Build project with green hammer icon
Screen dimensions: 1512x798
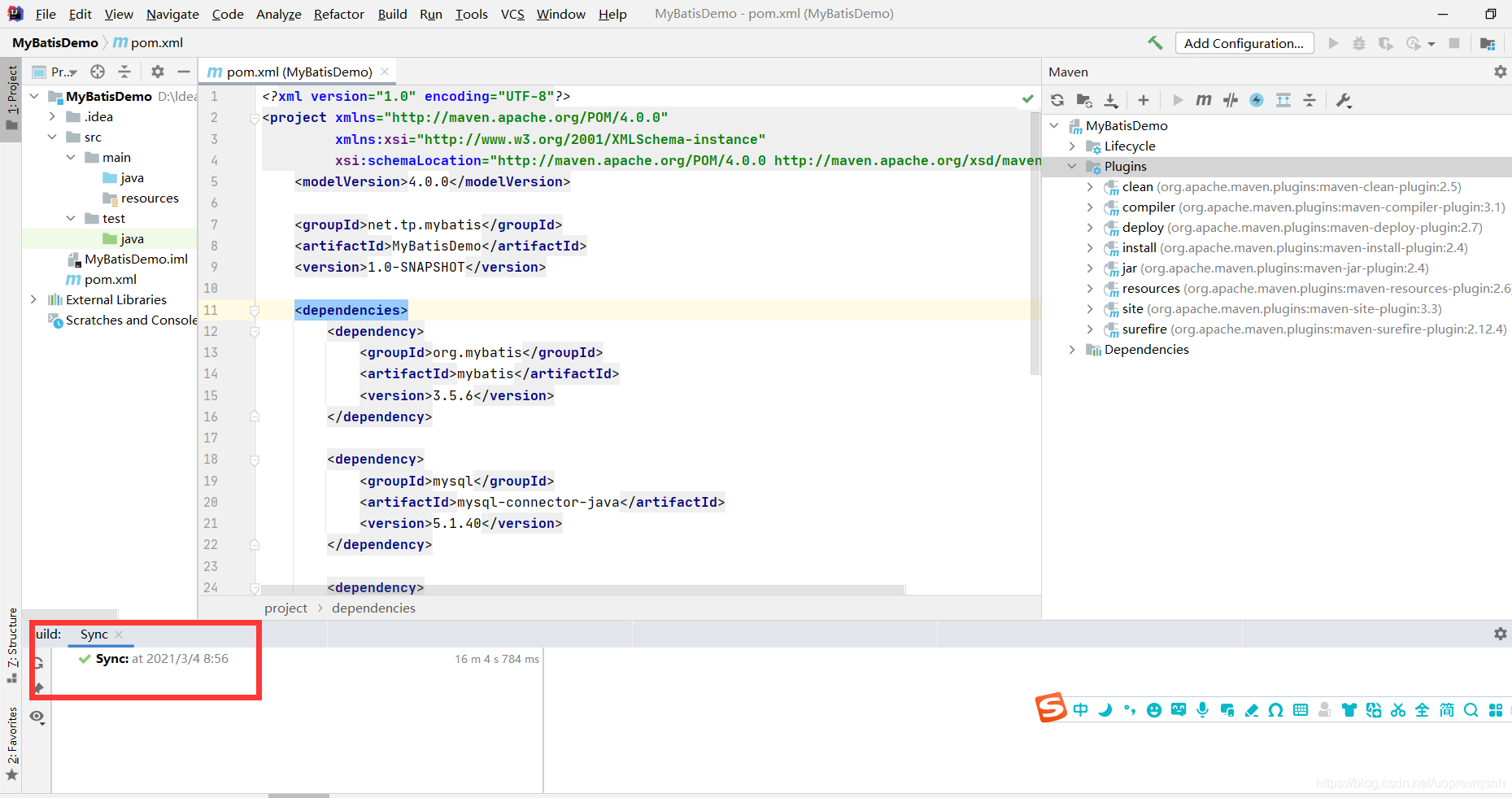(x=1155, y=43)
